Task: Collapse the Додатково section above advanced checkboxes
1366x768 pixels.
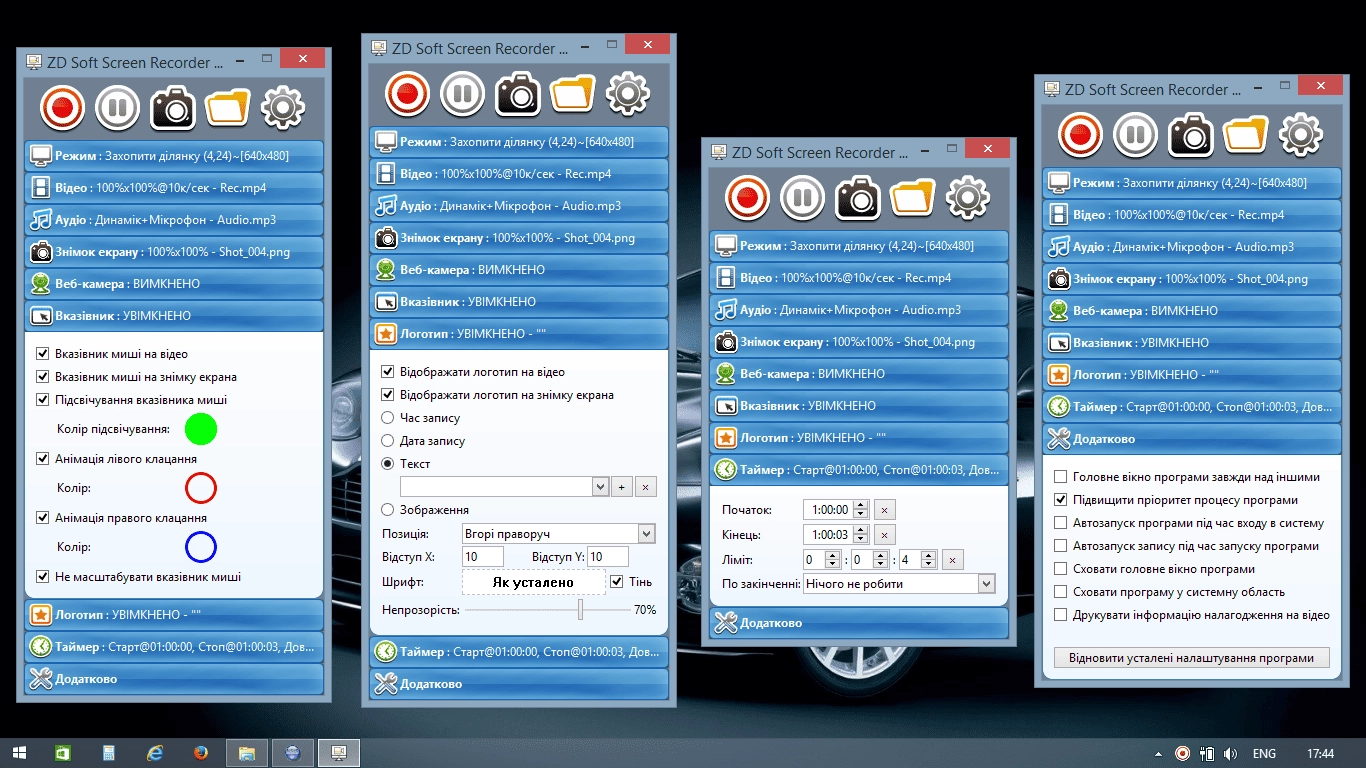Action: [x=1192, y=439]
